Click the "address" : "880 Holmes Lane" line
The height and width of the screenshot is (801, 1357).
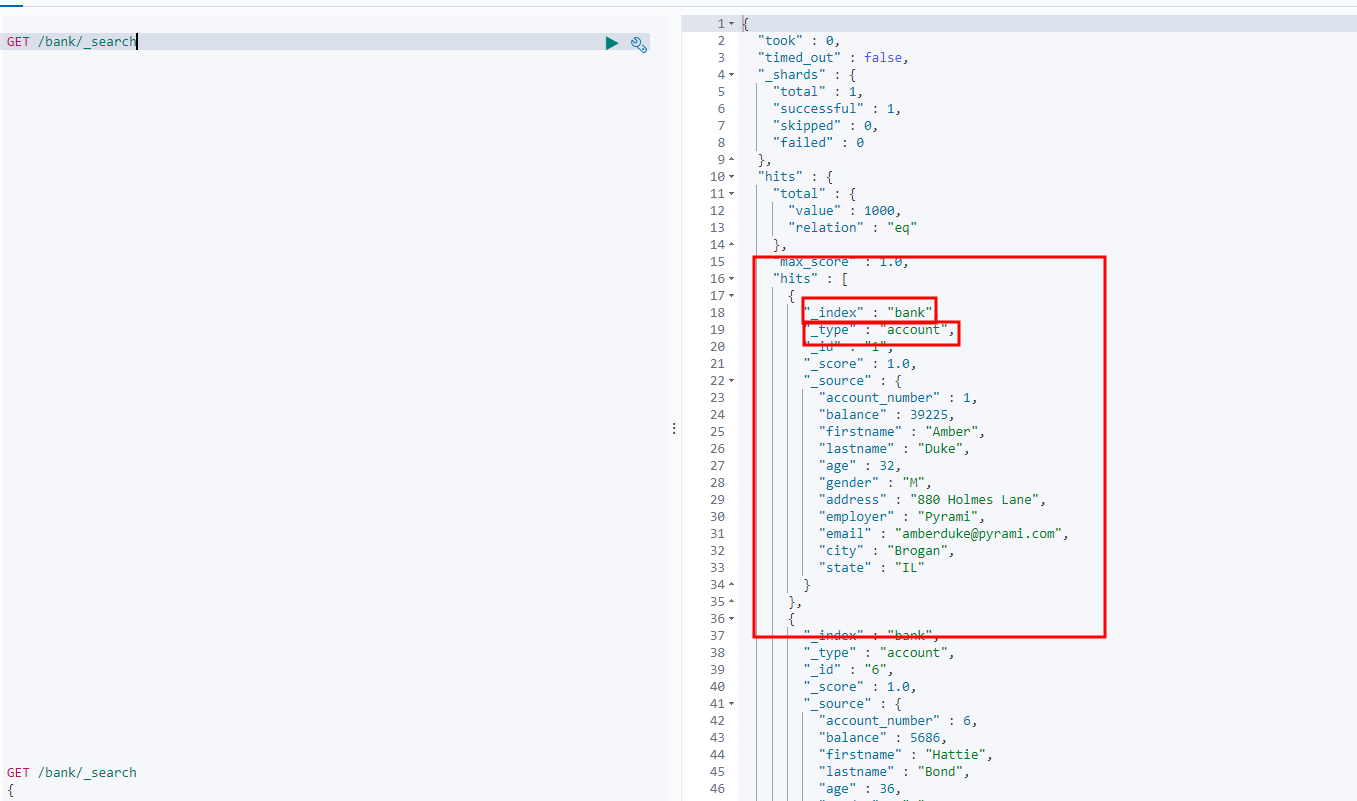point(933,499)
